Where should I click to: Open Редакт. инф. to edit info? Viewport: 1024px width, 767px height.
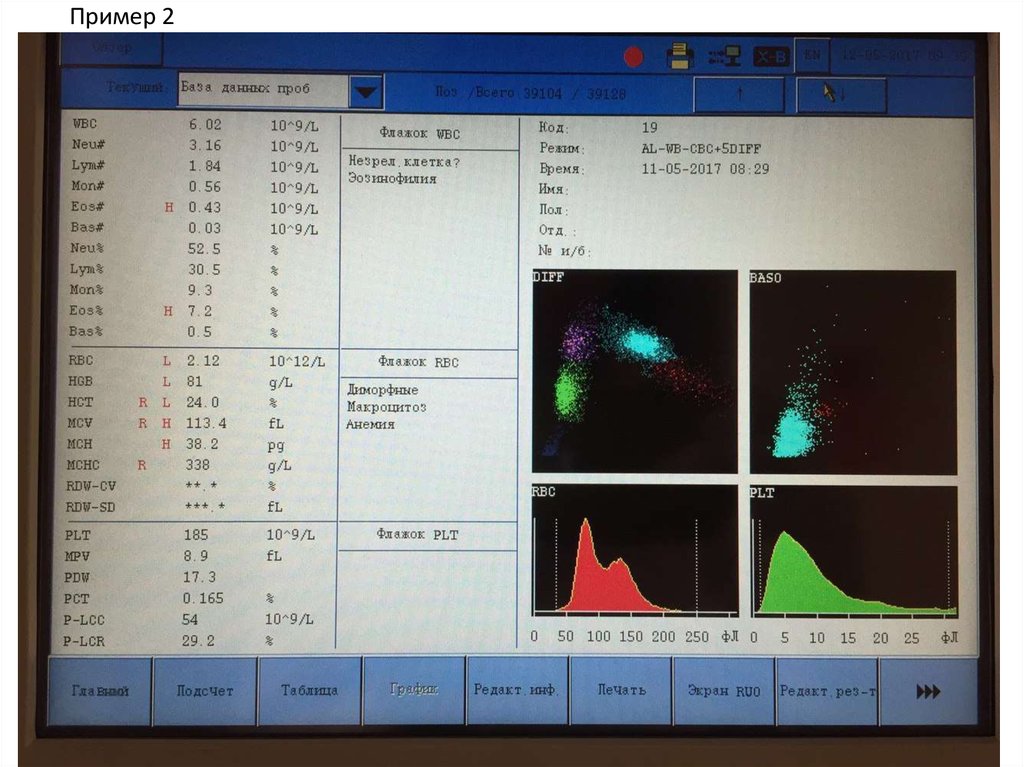tap(517, 690)
